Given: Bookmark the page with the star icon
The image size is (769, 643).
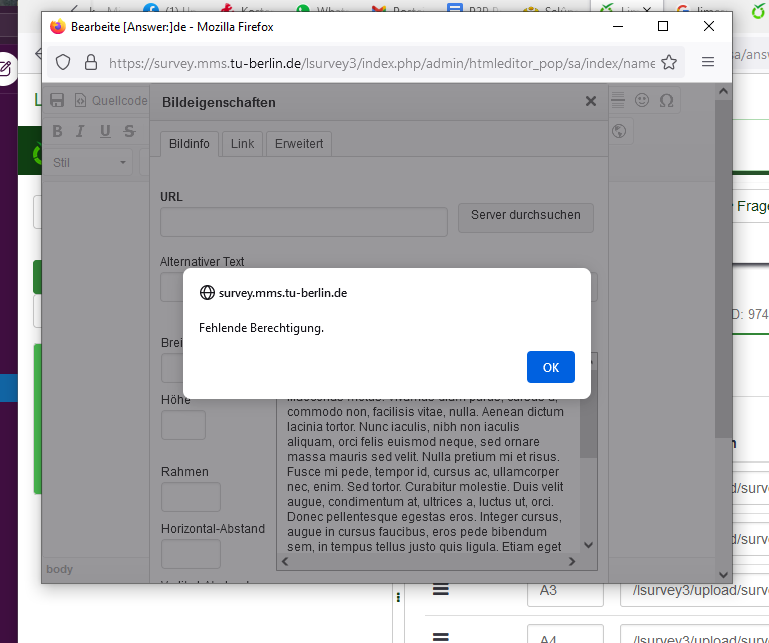Looking at the screenshot, I should 668,62.
